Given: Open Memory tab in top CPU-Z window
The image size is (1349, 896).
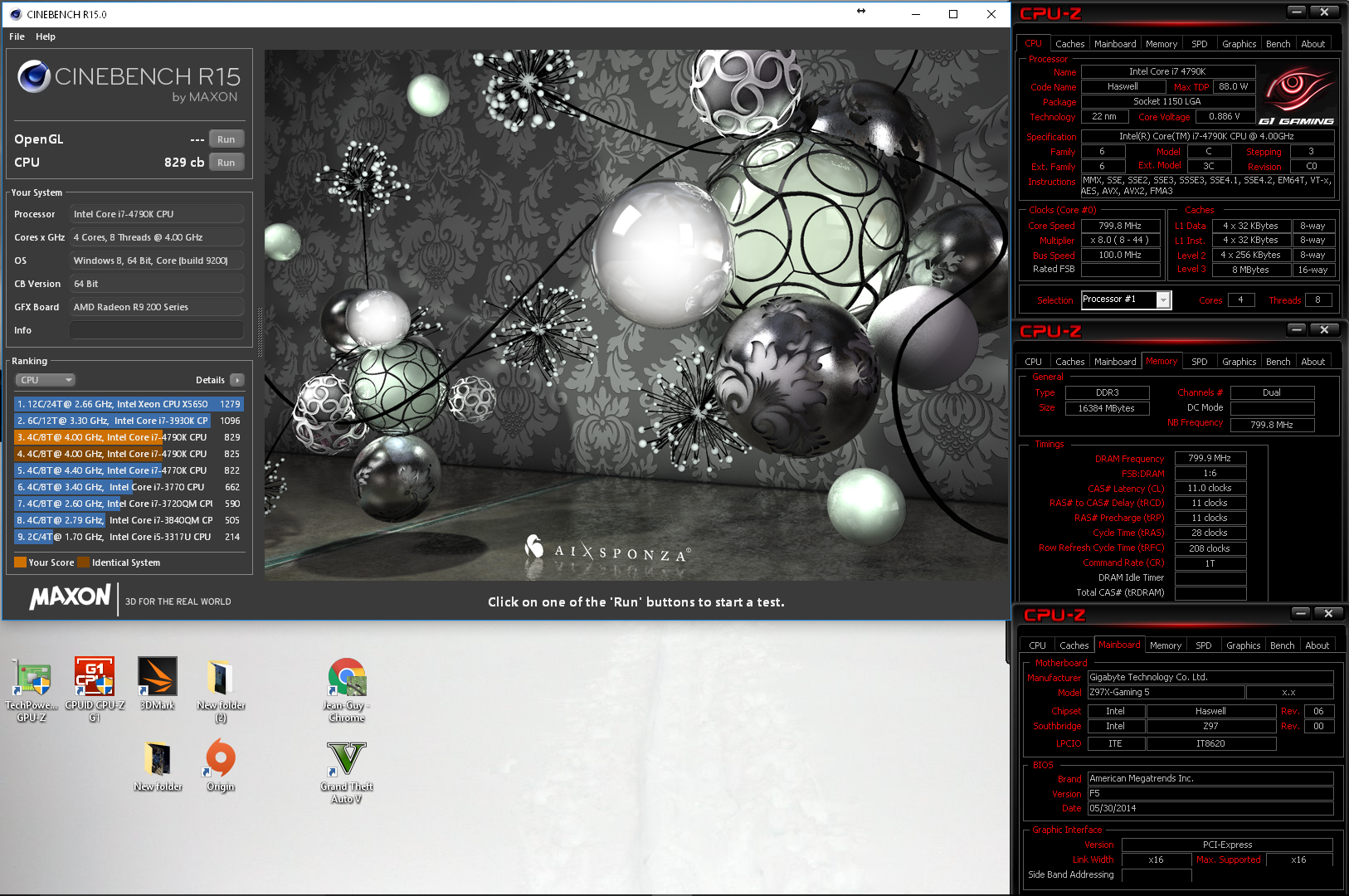Looking at the screenshot, I should (1162, 44).
